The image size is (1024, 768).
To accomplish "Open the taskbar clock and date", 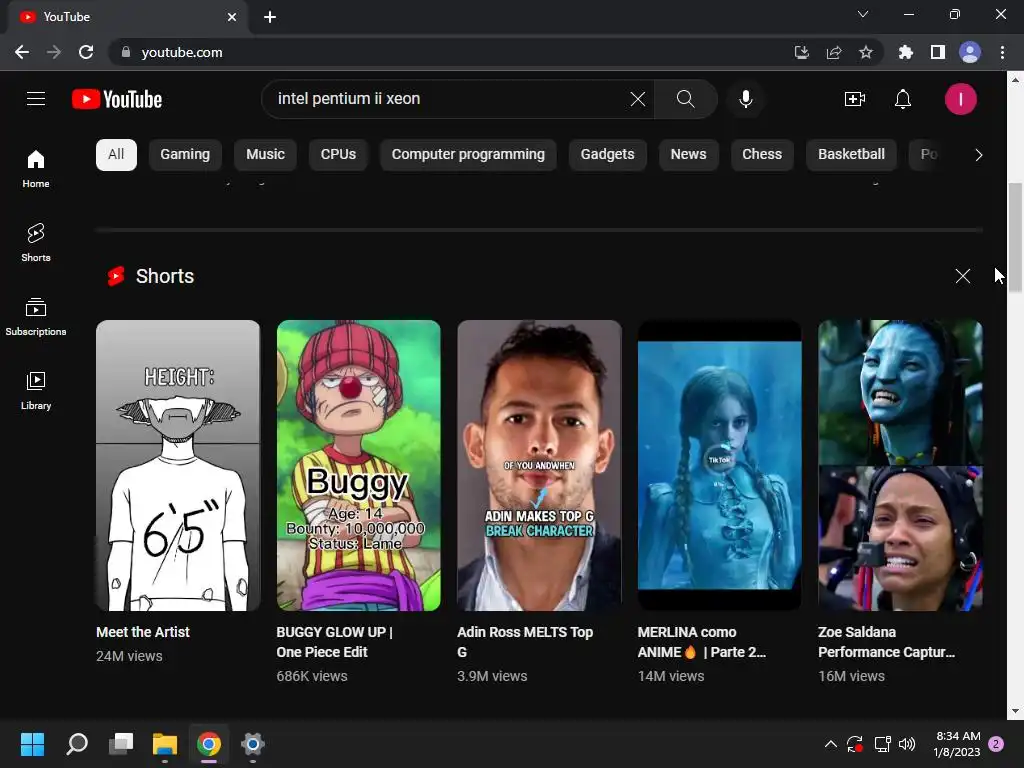I will tap(957, 744).
